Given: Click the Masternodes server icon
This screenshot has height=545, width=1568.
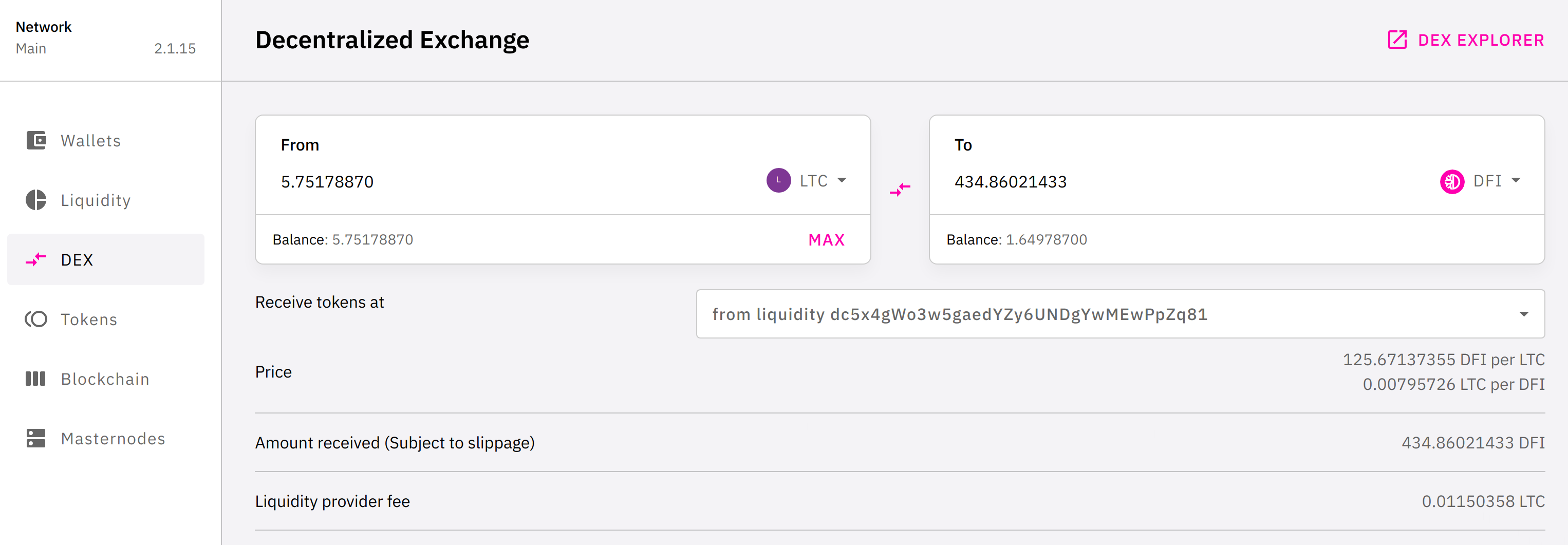Looking at the screenshot, I should pyautogui.click(x=36, y=439).
